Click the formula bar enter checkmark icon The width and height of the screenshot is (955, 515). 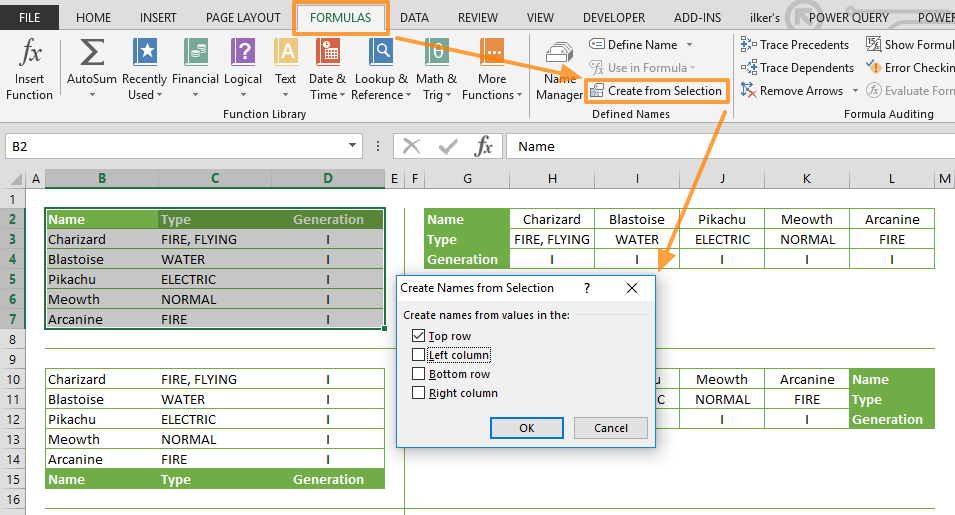click(448, 146)
